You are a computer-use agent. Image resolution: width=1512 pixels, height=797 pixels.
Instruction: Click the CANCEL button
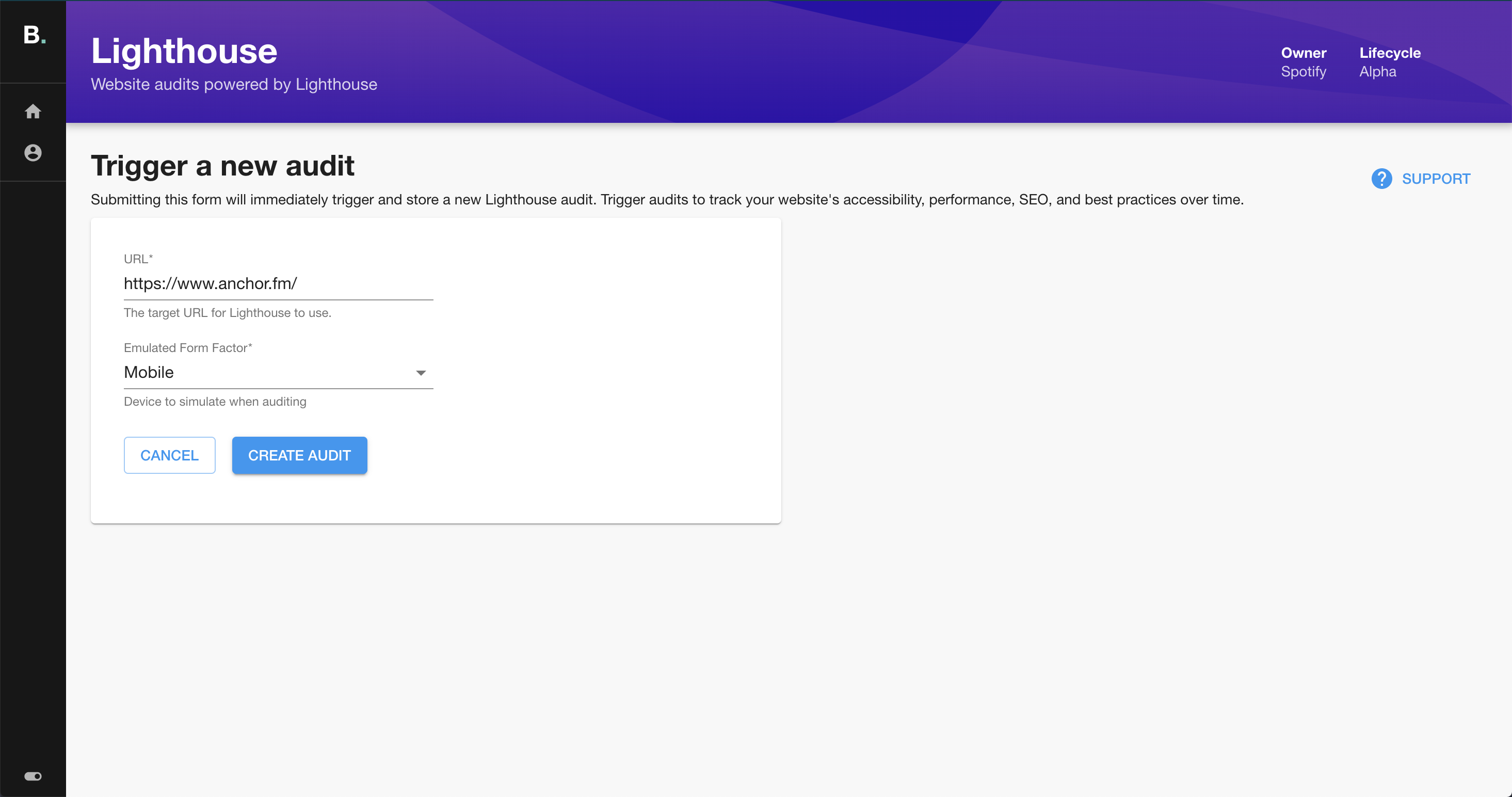[x=169, y=455]
